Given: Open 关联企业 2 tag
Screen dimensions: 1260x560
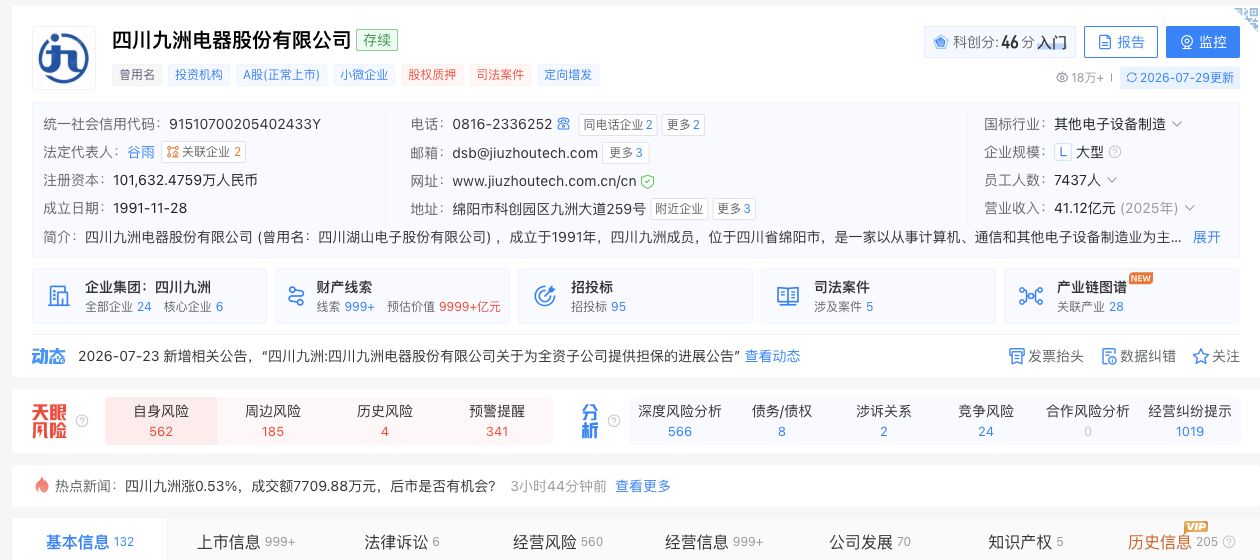Looking at the screenshot, I should tap(204, 152).
